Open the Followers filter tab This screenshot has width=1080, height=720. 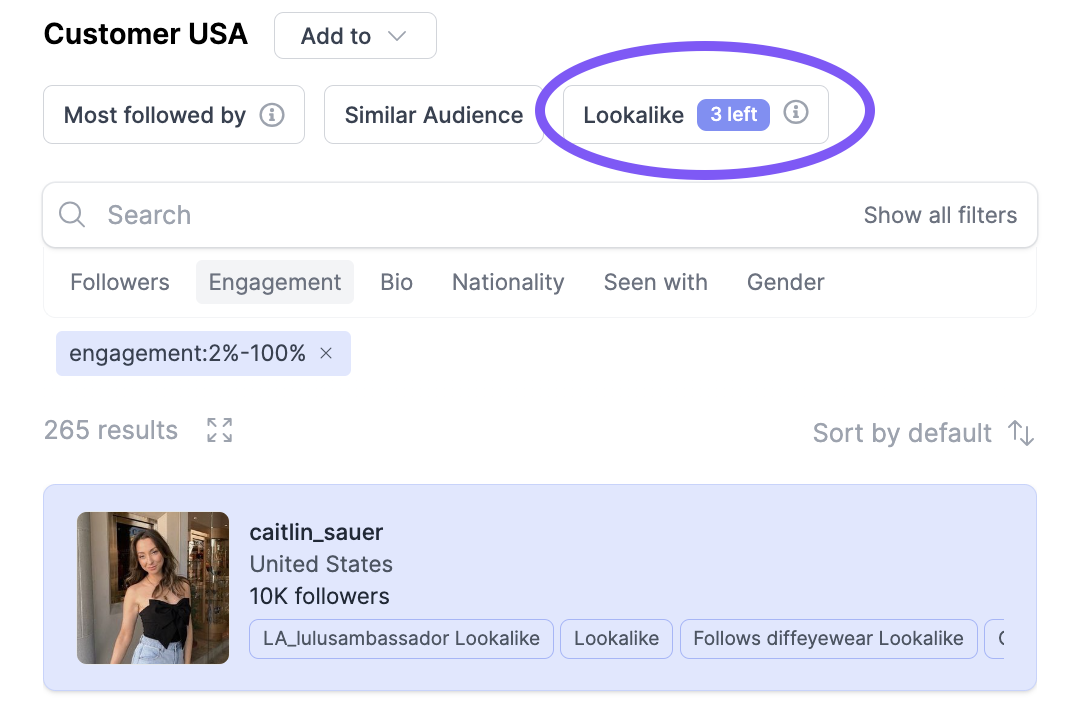click(x=120, y=282)
